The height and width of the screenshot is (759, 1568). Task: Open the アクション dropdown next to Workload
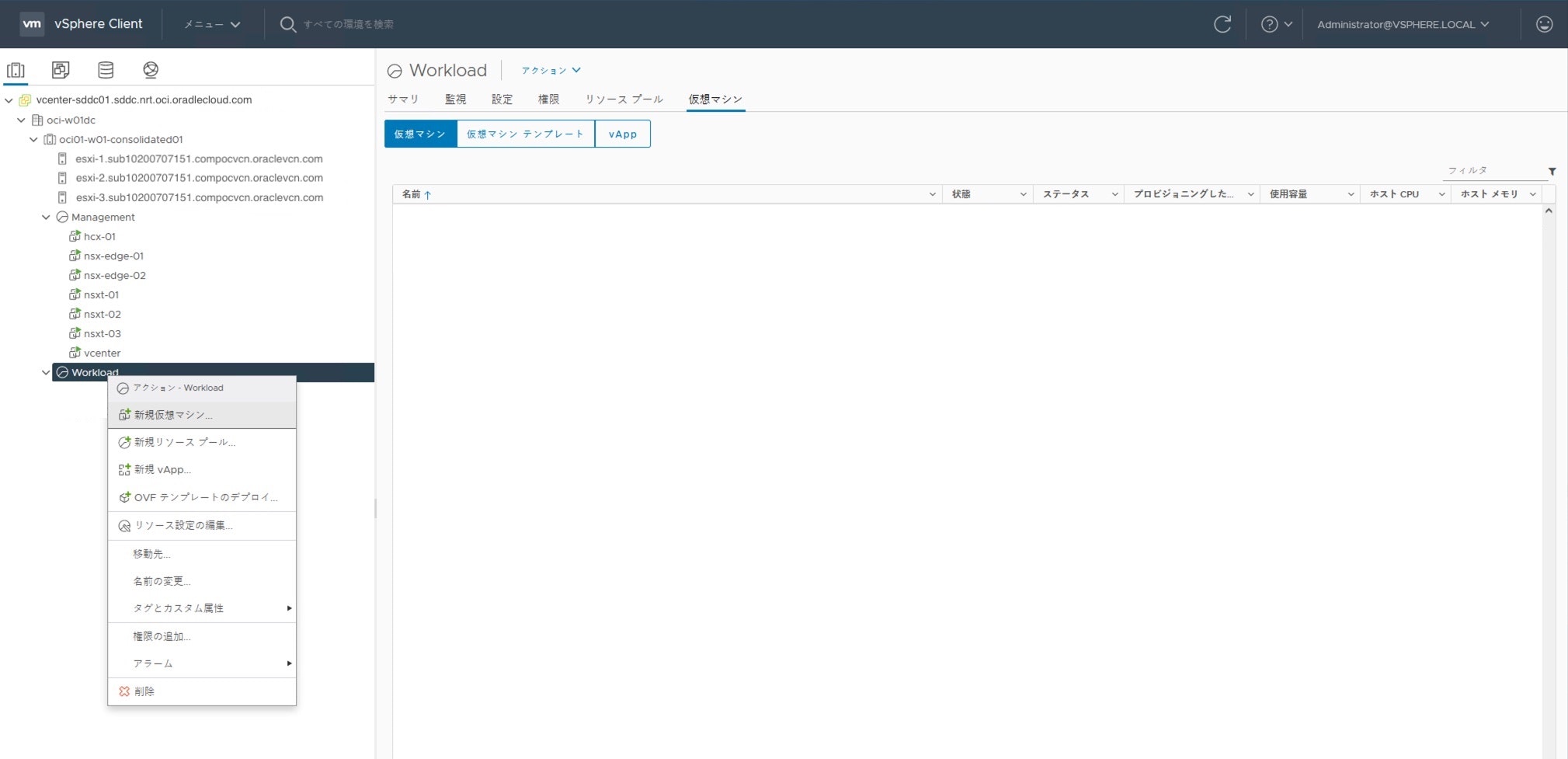[x=551, y=71]
